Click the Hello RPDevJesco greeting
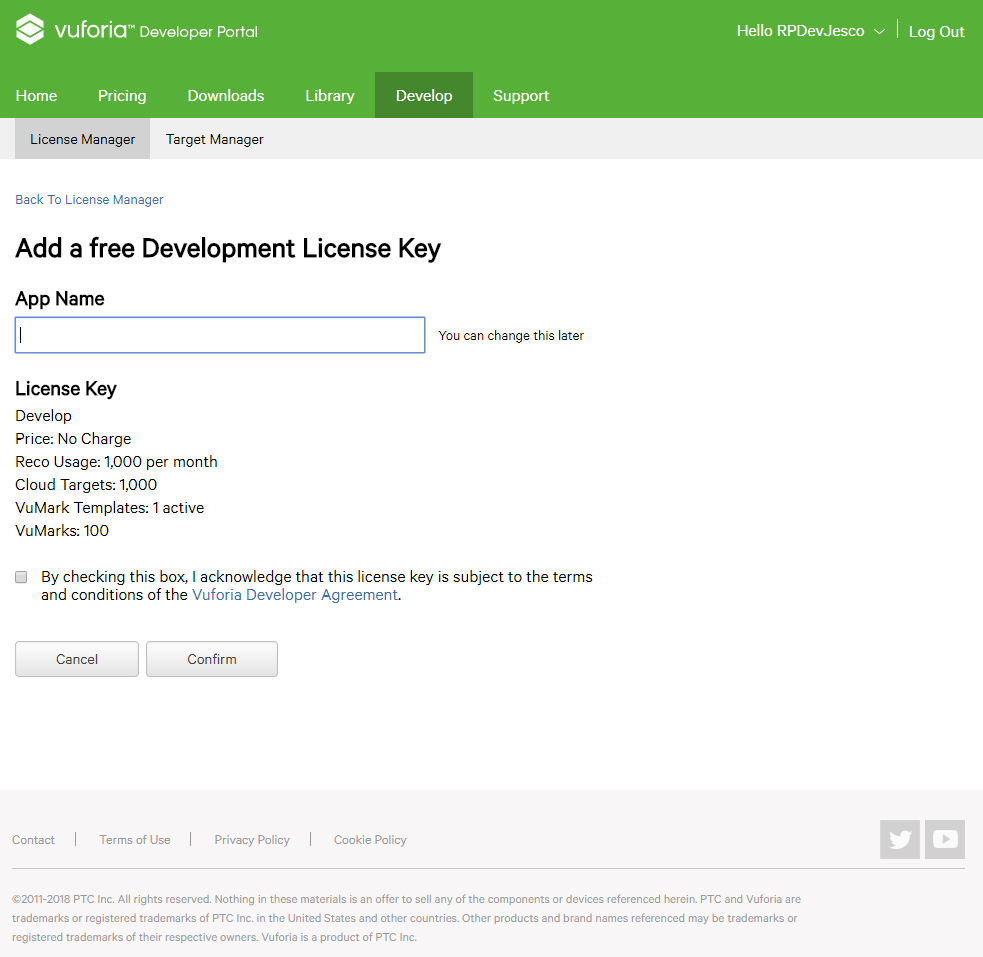The image size is (983, 957). click(801, 31)
